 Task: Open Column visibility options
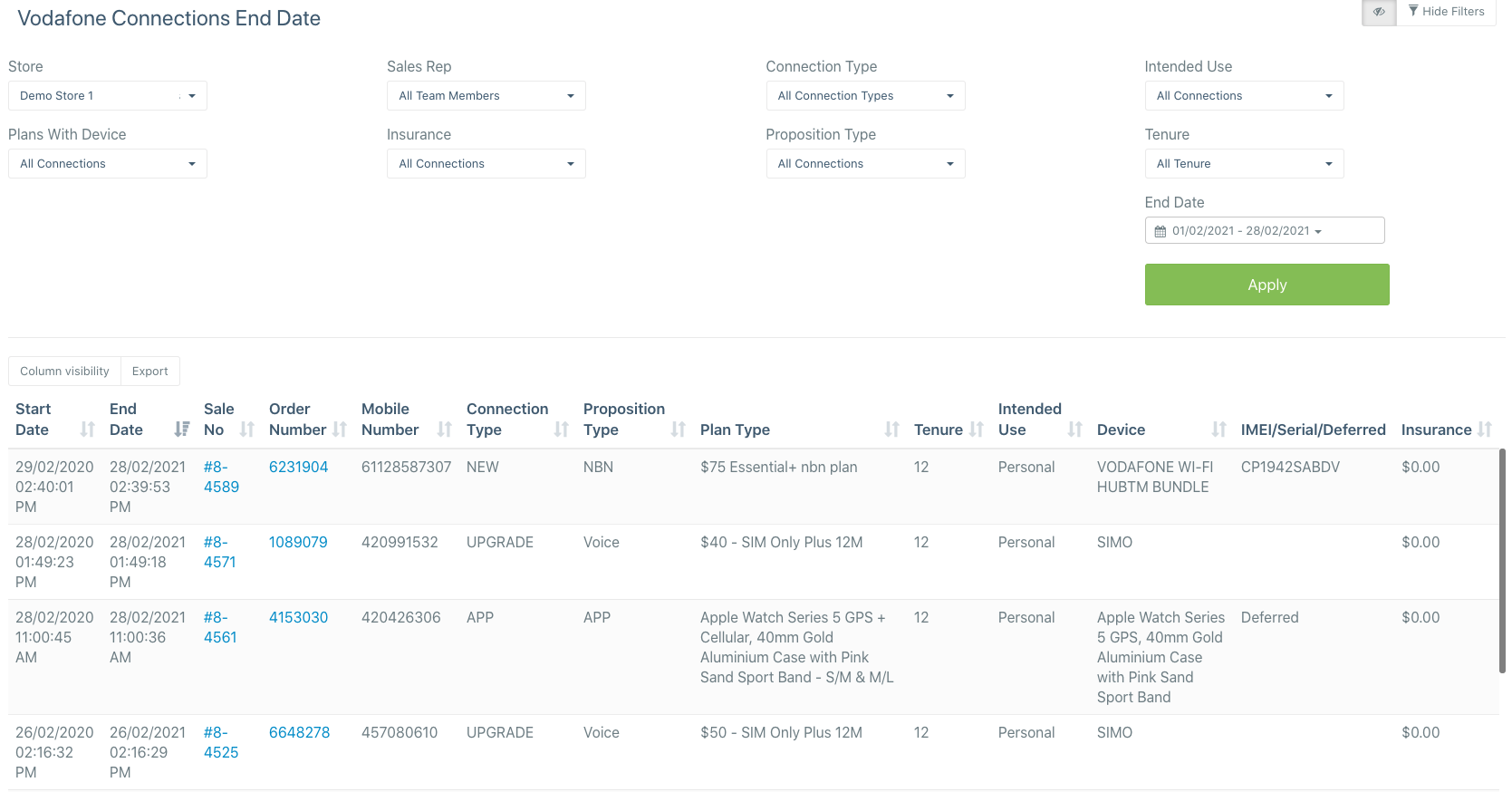(64, 372)
